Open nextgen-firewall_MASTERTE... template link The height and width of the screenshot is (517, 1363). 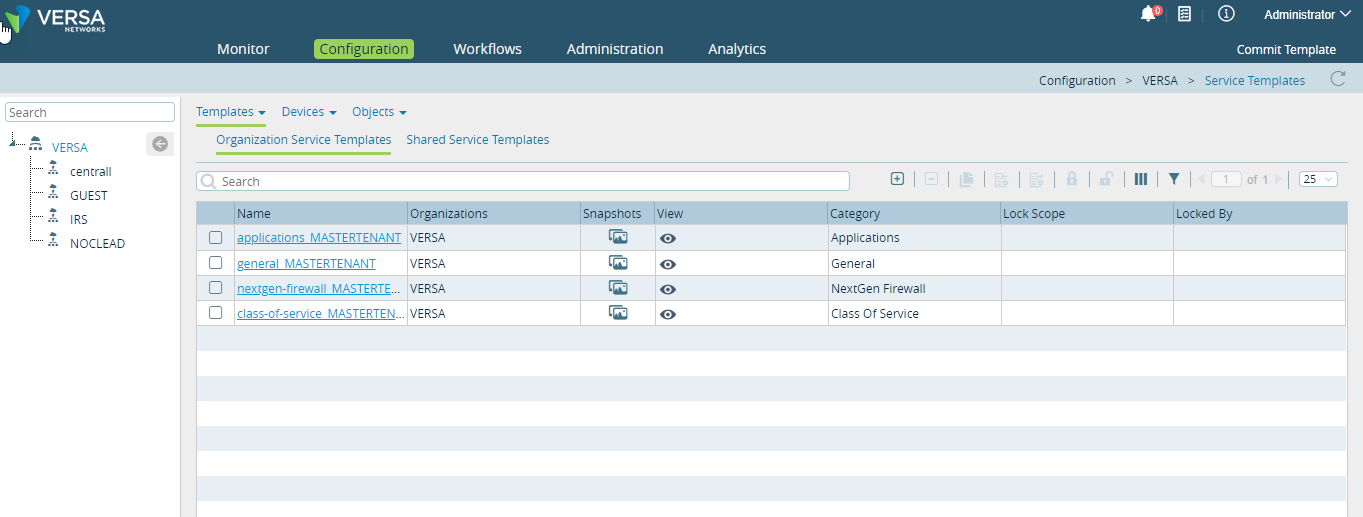[320, 288]
